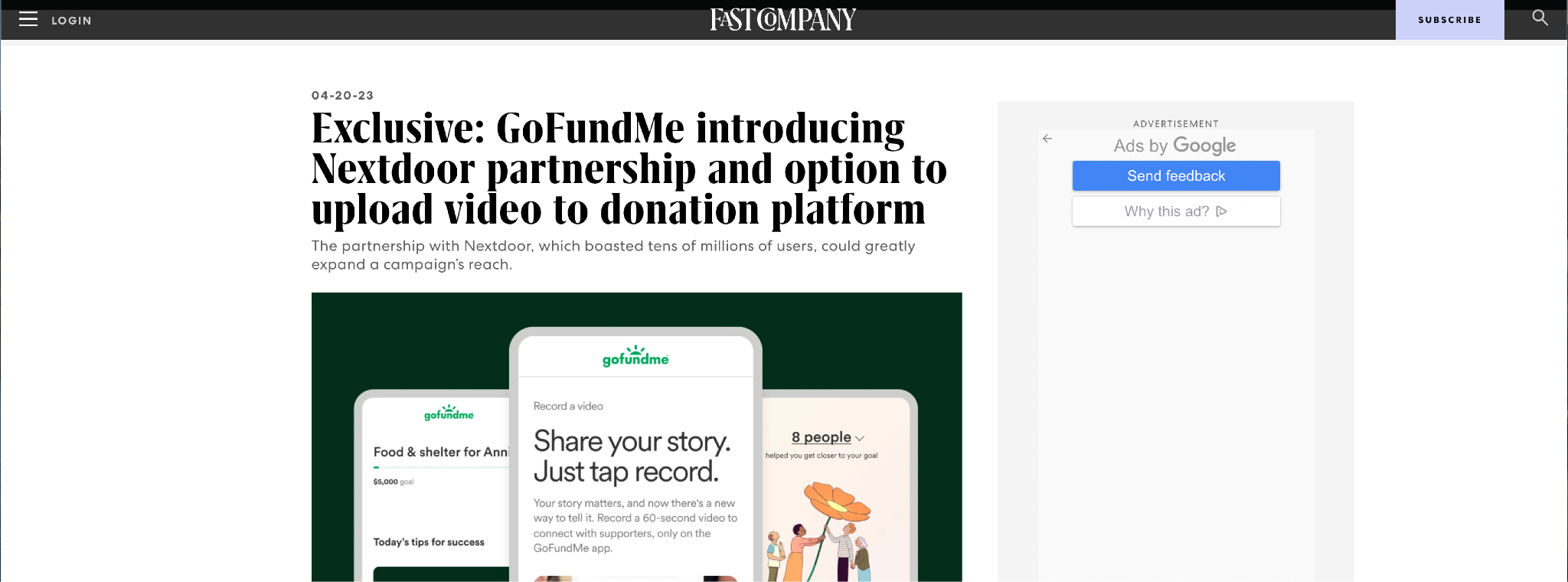The image size is (1568, 582).
Task: Click the 04-20-23 article date
Action: click(342, 96)
